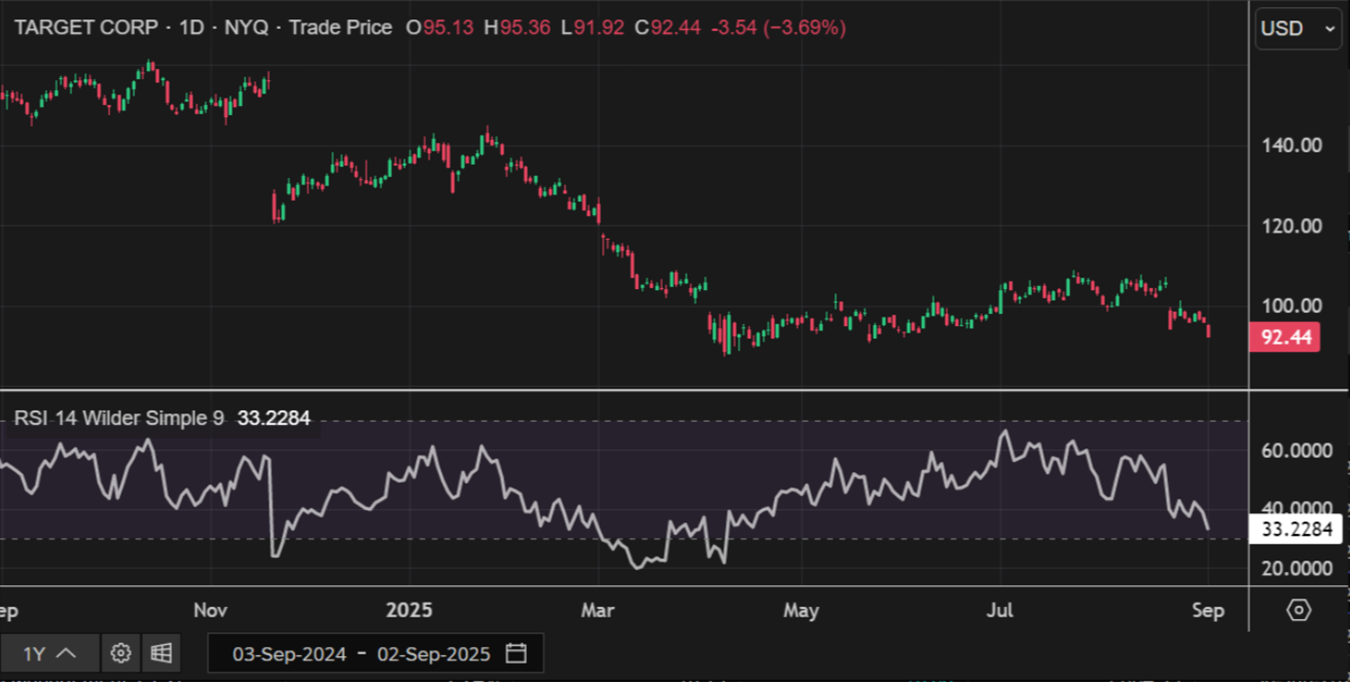Click the data table grid icon
The height and width of the screenshot is (682, 1350).
click(x=161, y=653)
